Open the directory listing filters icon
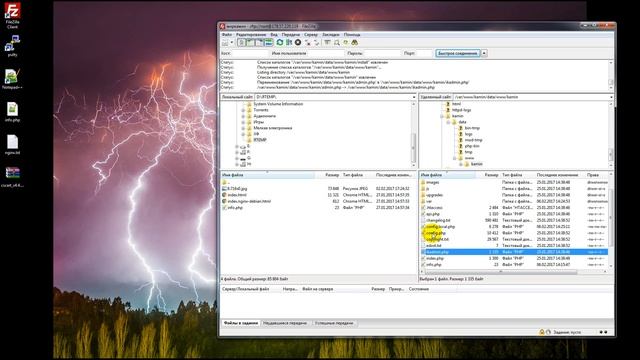Image resolution: width=640 pixels, height=360 pixels. tap(328, 42)
